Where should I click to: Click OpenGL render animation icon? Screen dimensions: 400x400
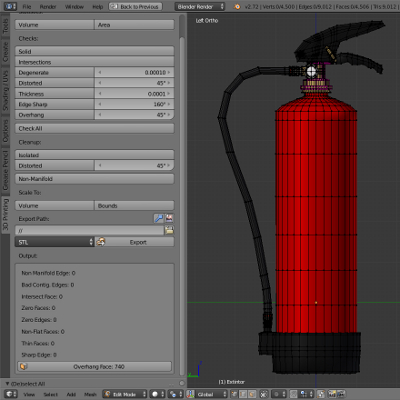click(x=341, y=394)
